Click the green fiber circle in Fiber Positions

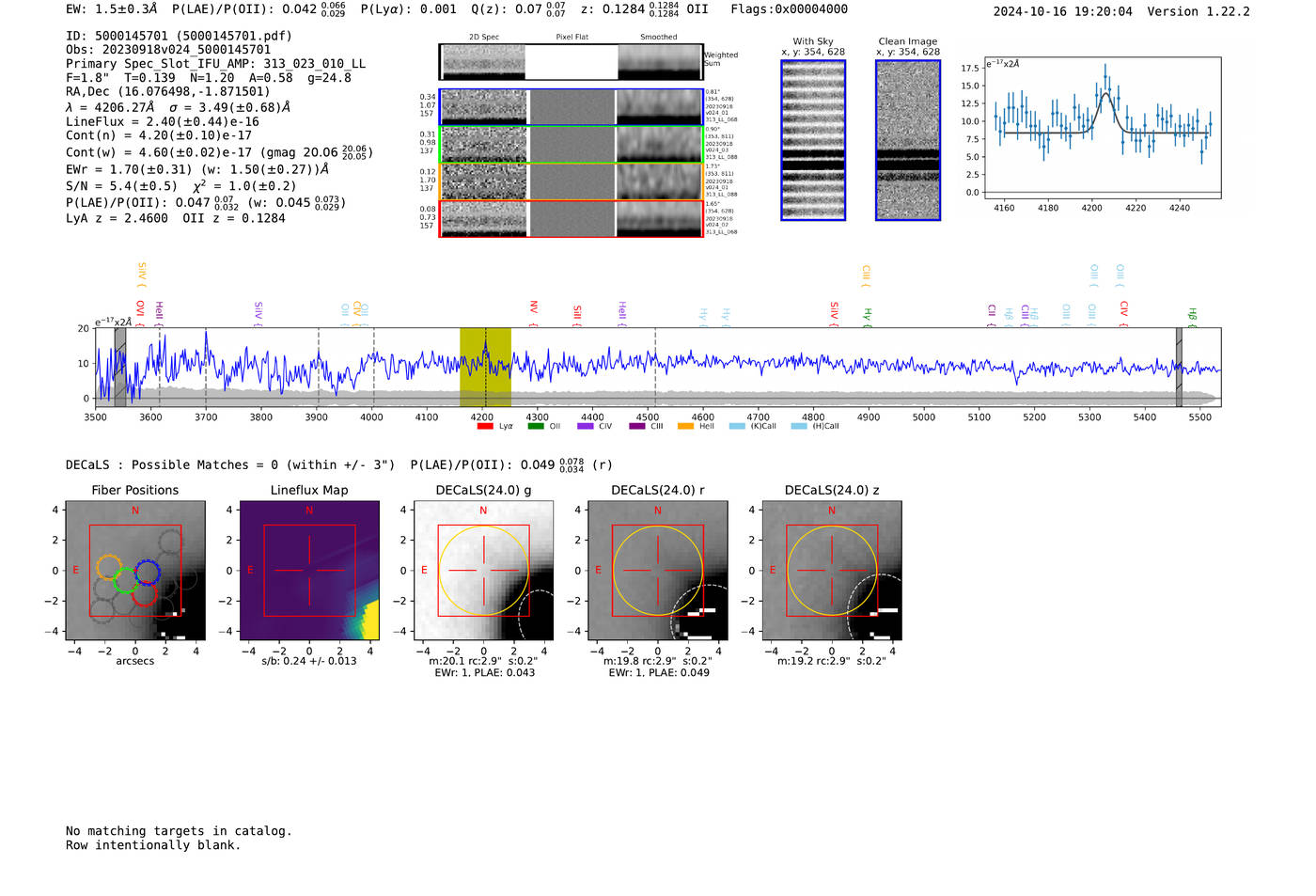[124, 581]
